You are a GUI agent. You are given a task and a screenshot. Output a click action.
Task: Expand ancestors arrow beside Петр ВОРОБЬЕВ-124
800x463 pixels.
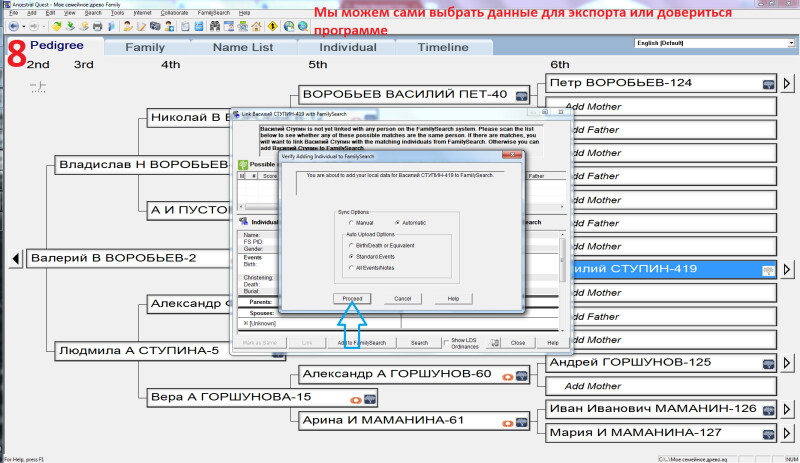tap(787, 83)
